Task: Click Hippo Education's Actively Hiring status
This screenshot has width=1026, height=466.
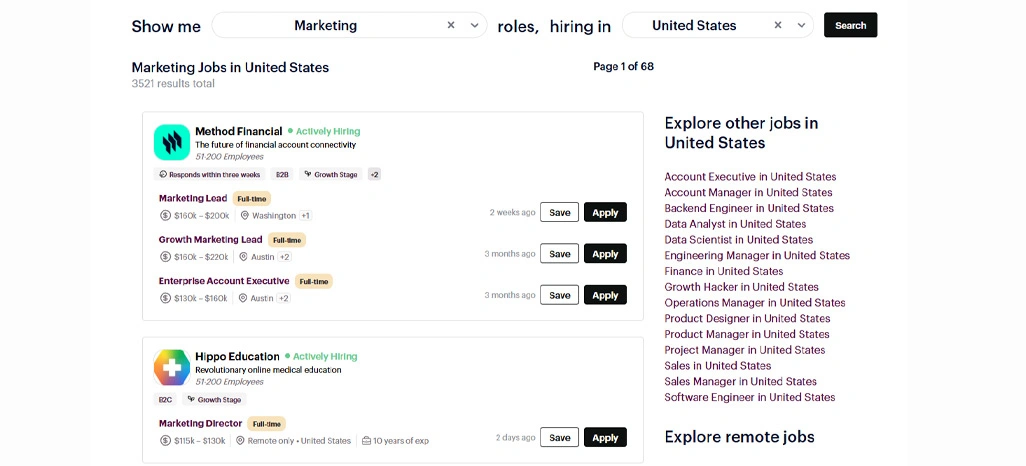Action: [321, 357]
